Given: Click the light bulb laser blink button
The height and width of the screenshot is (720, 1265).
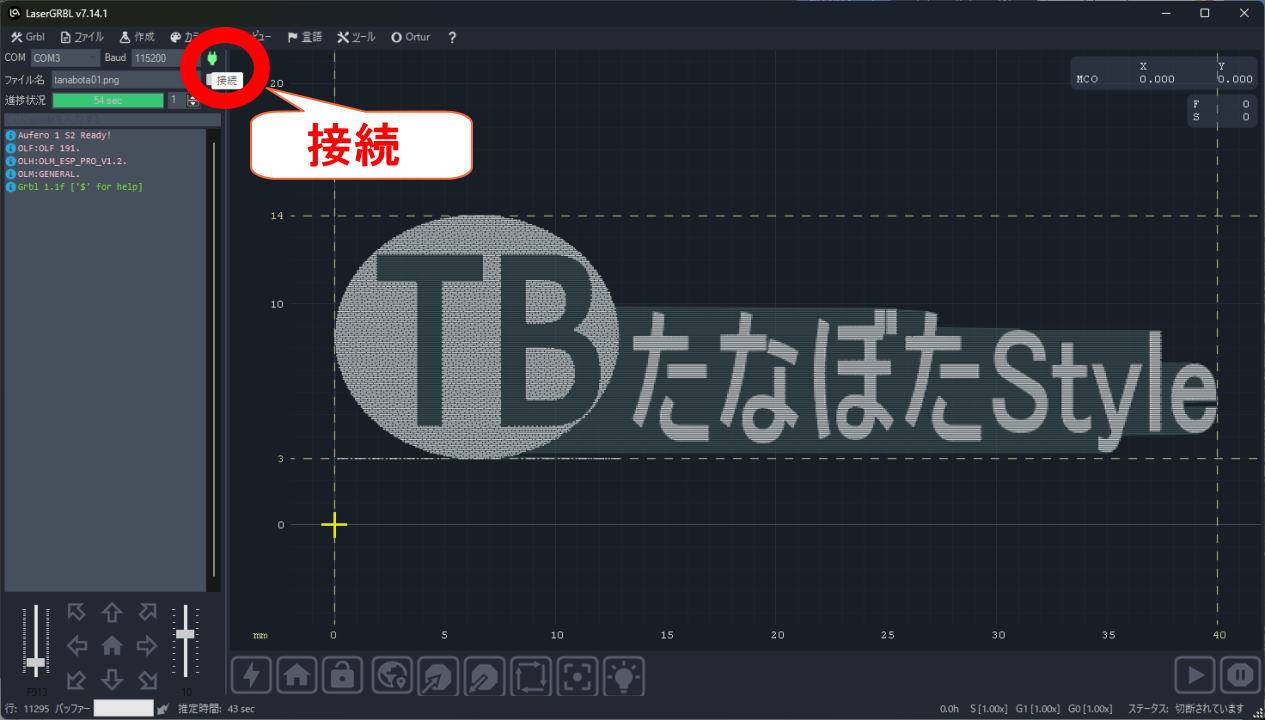Looking at the screenshot, I should click(625, 676).
